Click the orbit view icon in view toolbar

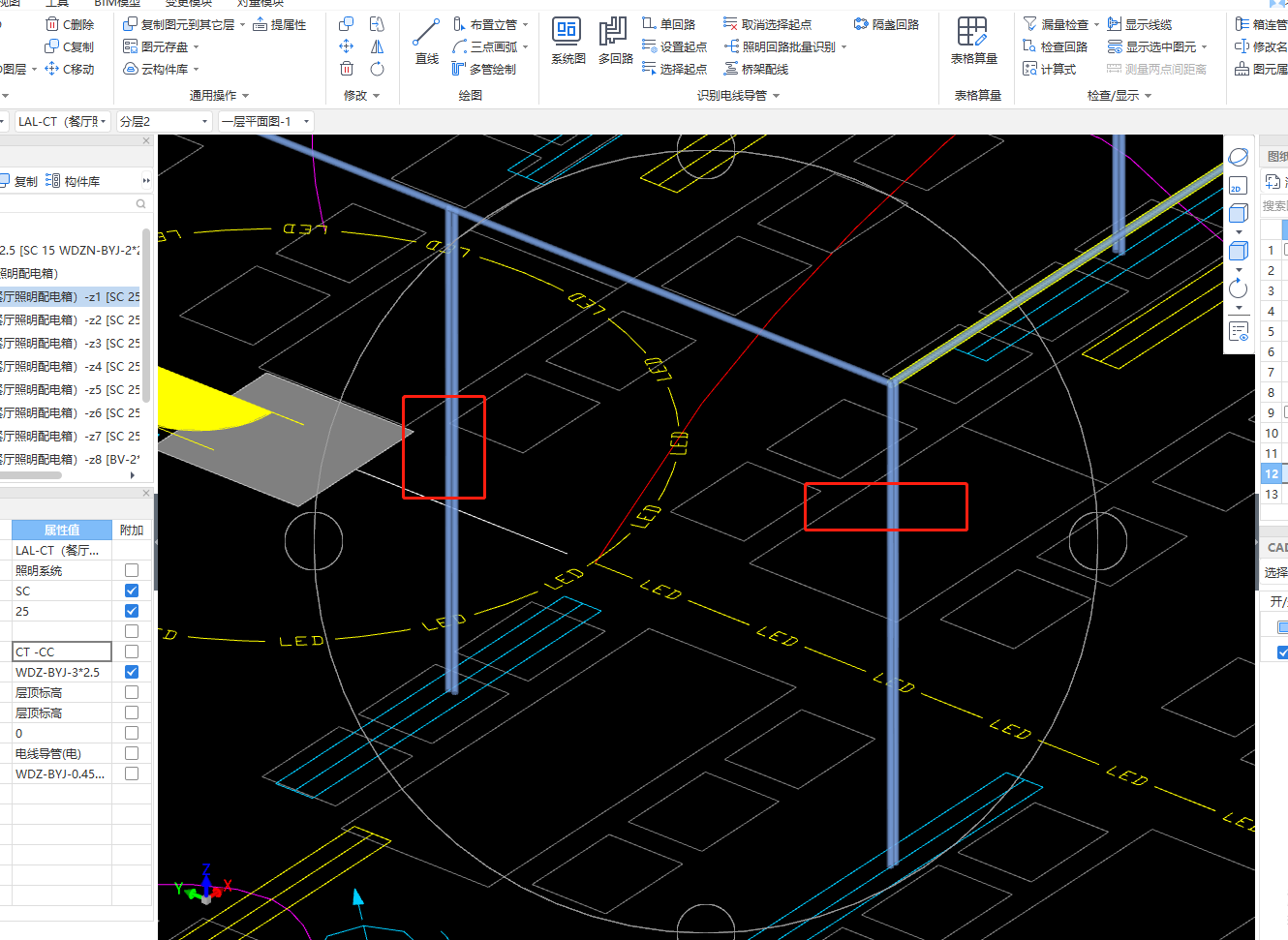point(1238,157)
